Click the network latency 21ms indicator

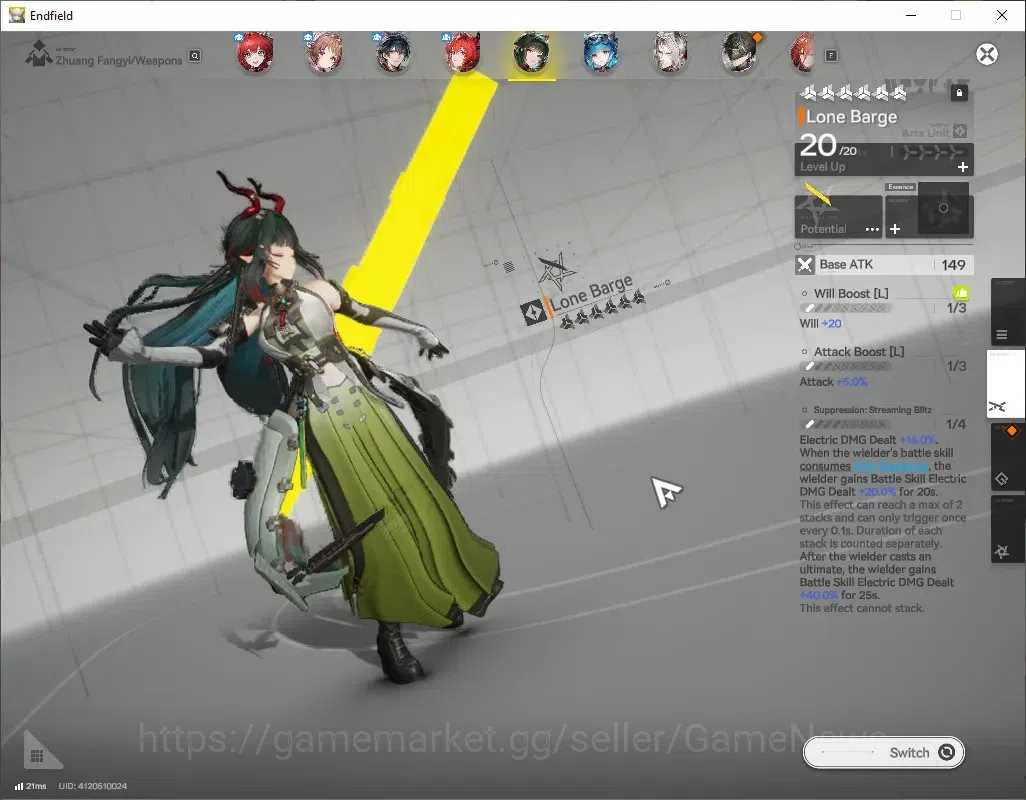tap(31, 786)
